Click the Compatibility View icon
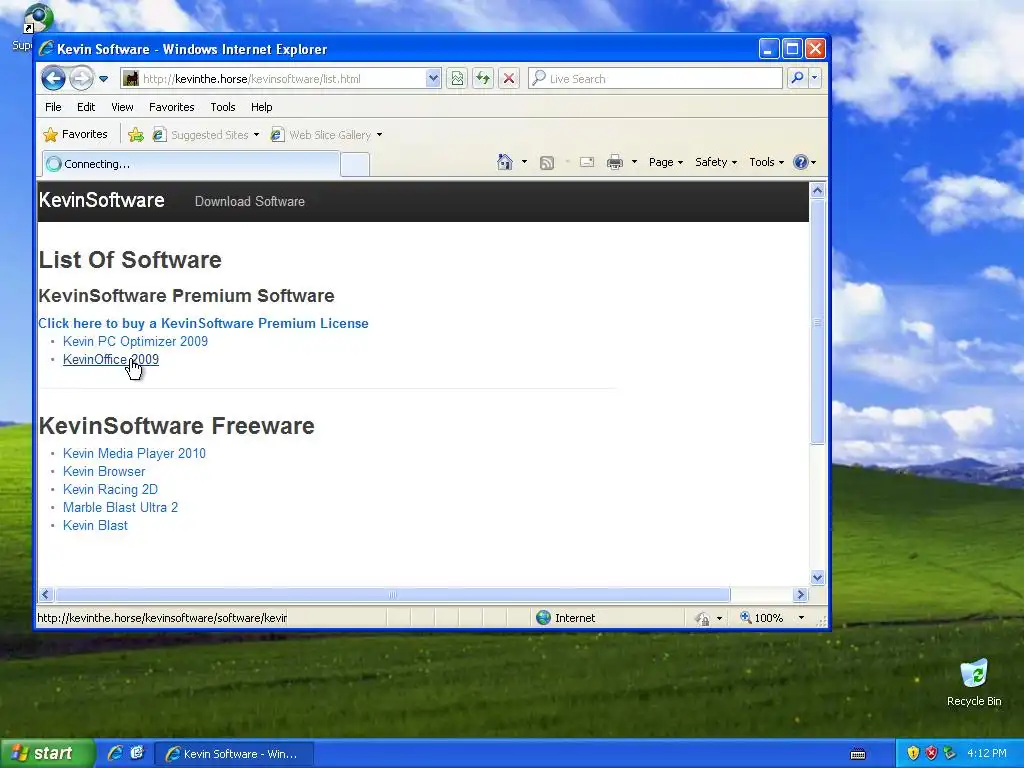Viewport: 1024px width, 768px height. tap(457, 78)
